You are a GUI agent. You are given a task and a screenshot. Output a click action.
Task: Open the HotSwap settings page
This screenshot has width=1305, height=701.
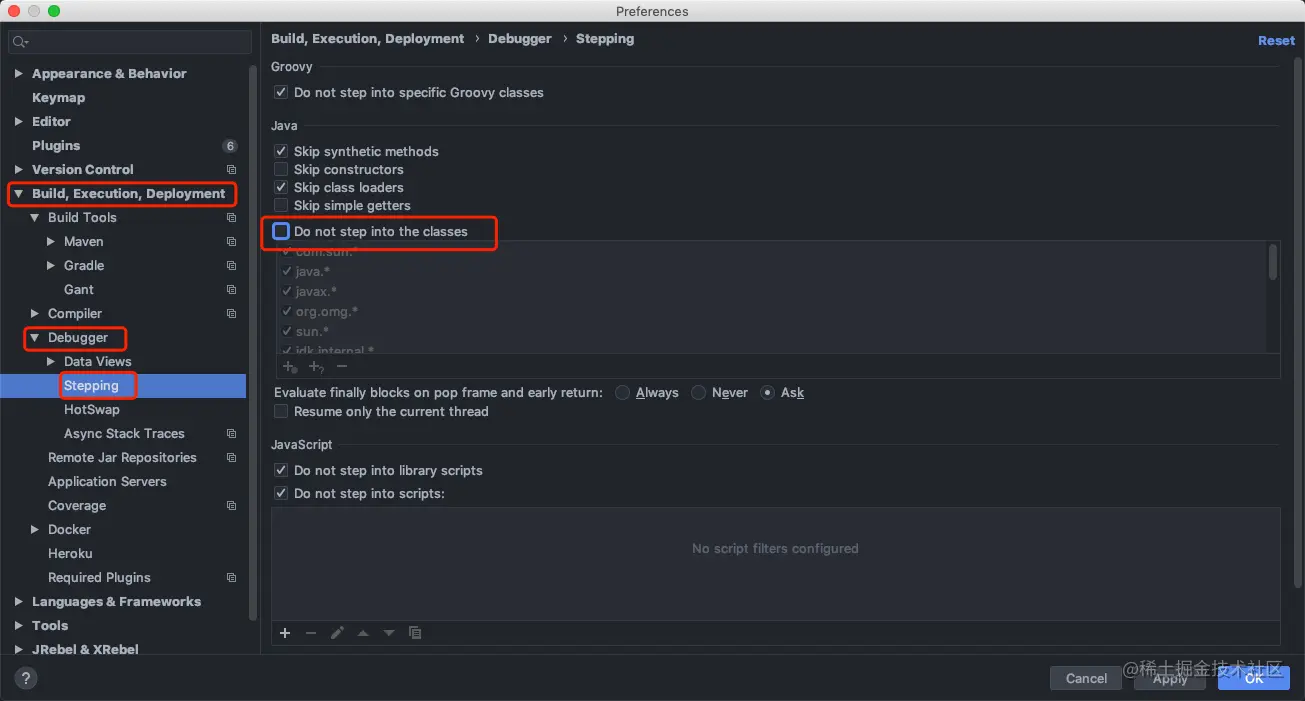[92, 410]
